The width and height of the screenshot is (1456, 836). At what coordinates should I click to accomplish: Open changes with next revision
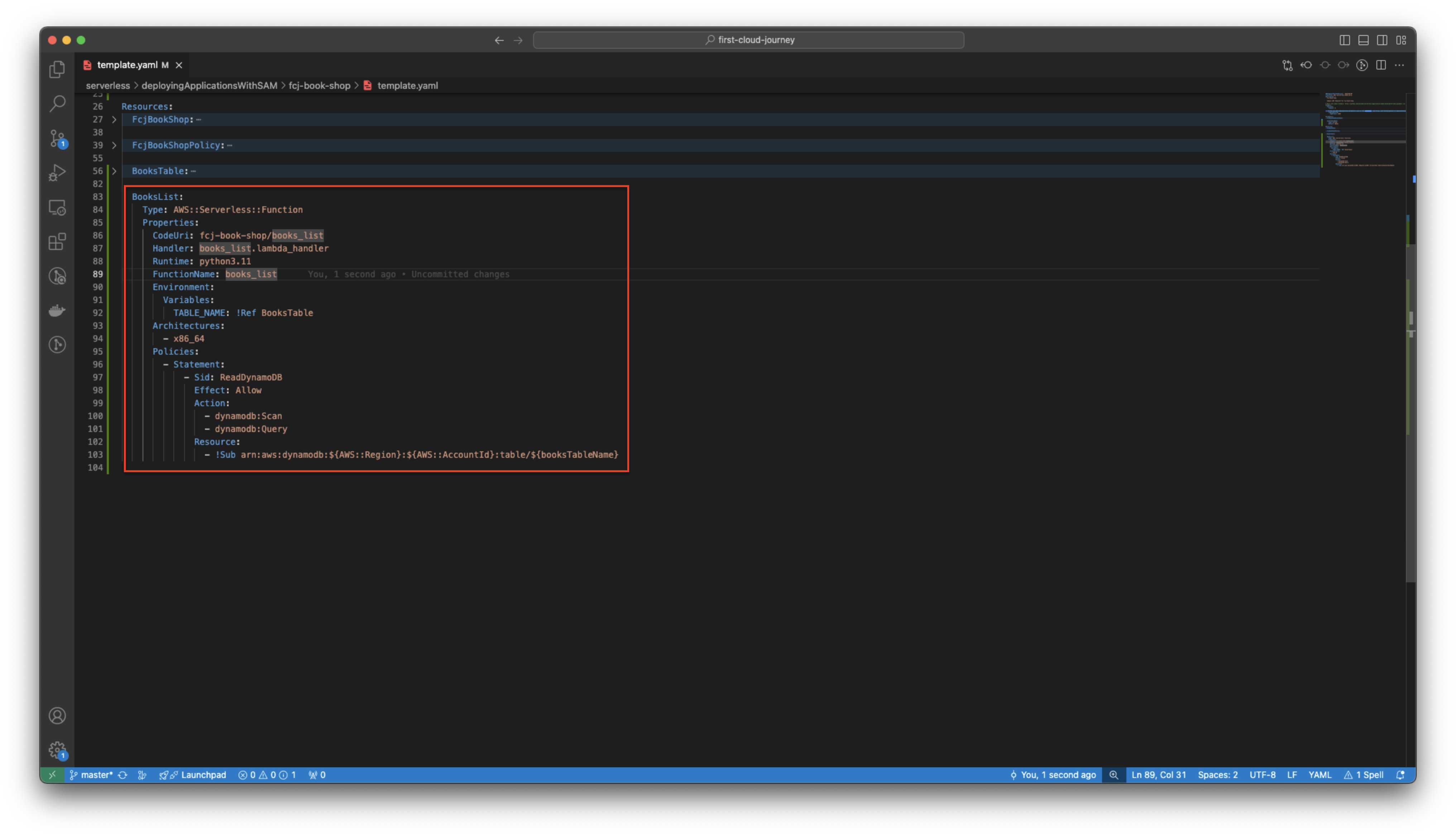[1344, 65]
